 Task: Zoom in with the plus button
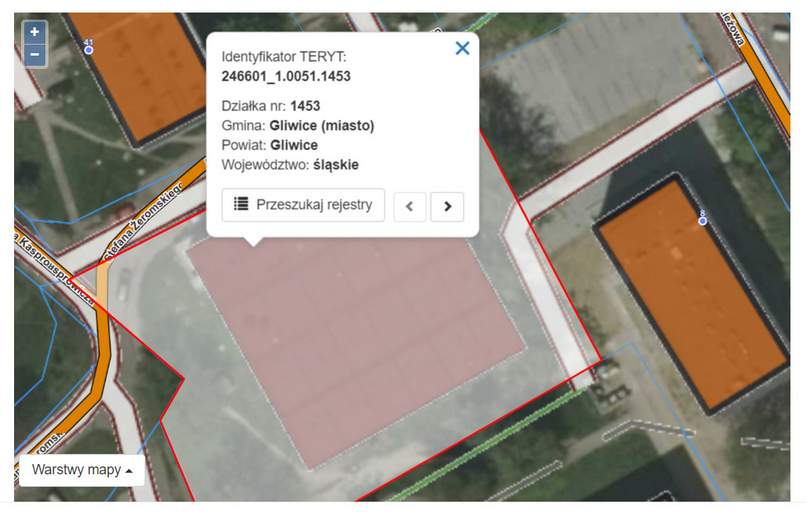click(35, 32)
